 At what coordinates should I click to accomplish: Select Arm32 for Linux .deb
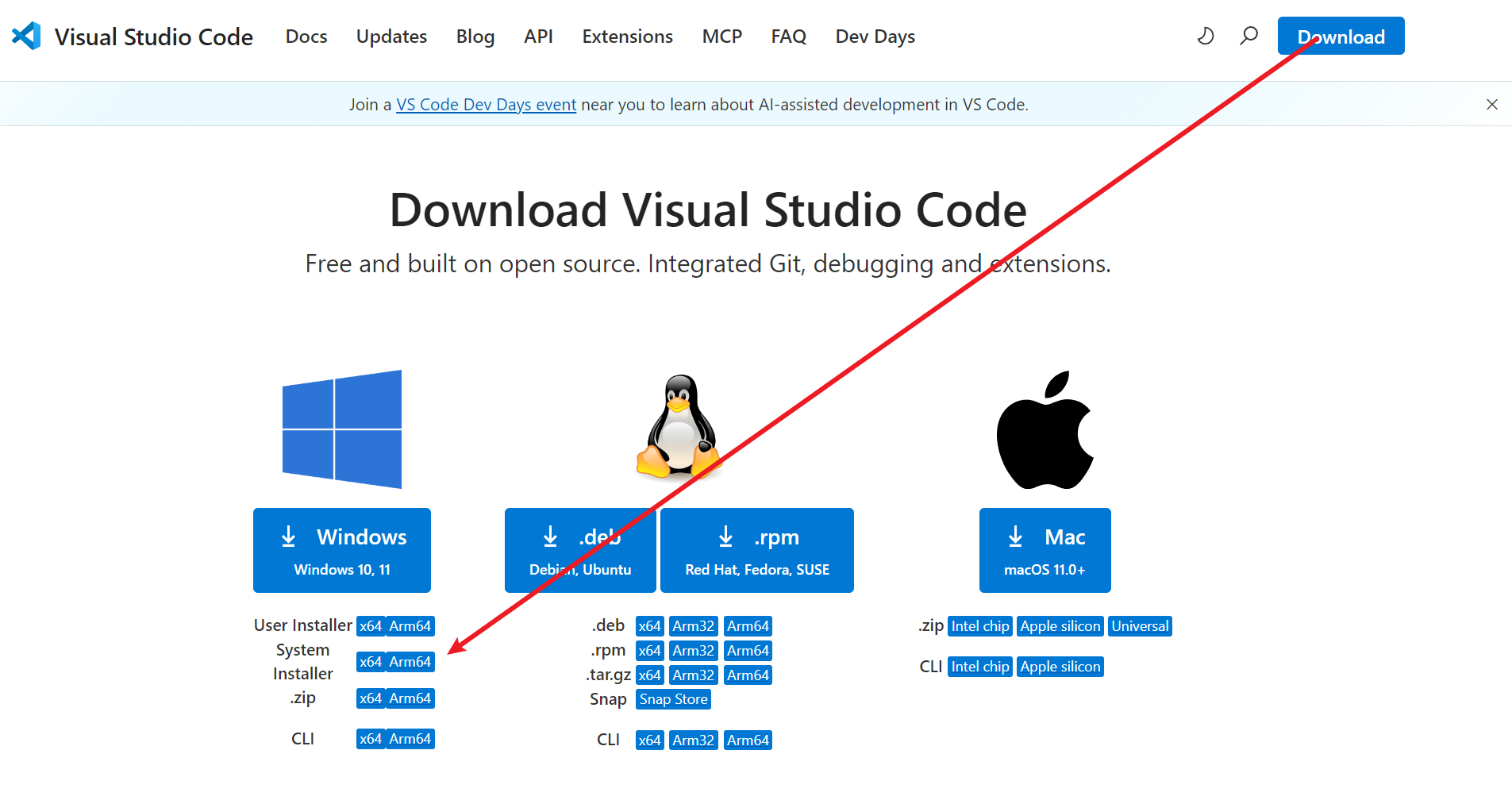[694, 626]
